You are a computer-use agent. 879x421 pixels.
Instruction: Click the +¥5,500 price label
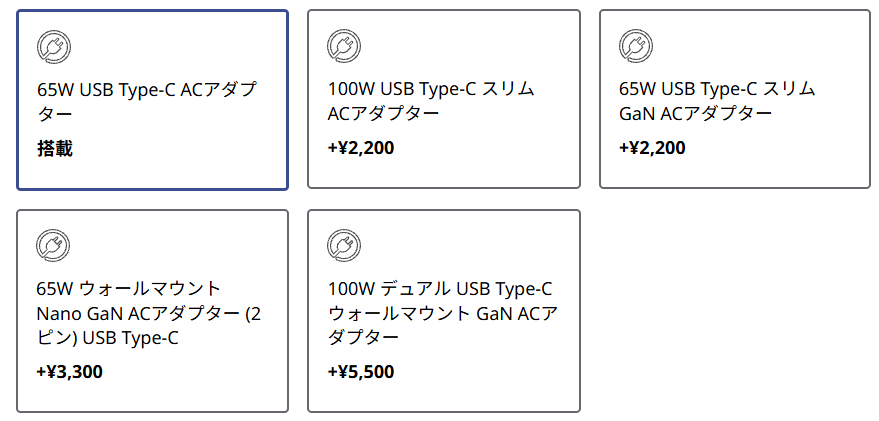coord(361,373)
